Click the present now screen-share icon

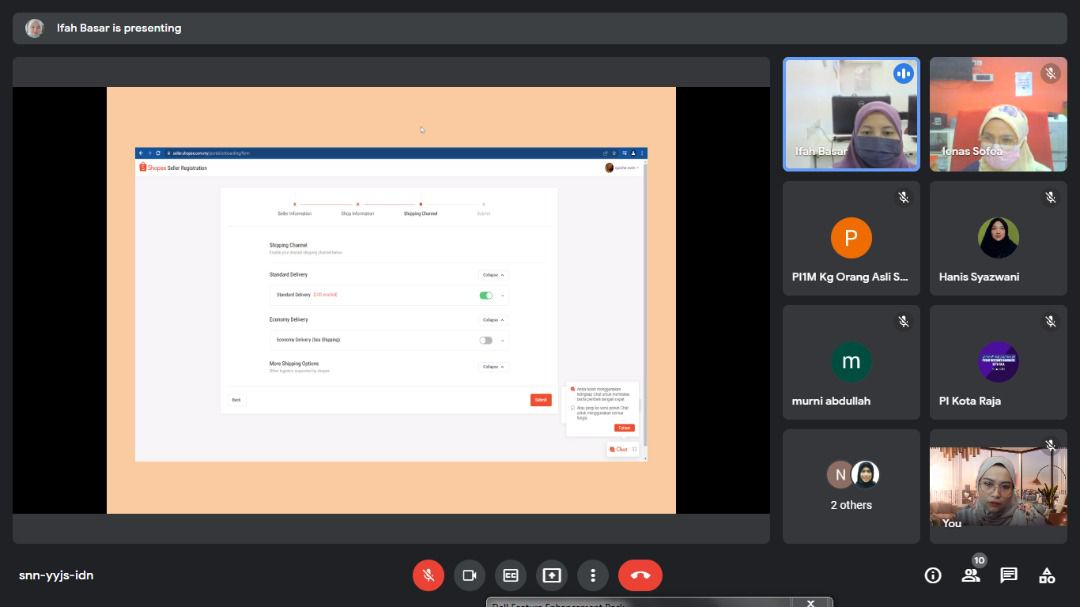pyautogui.click(x=551, y=575)
